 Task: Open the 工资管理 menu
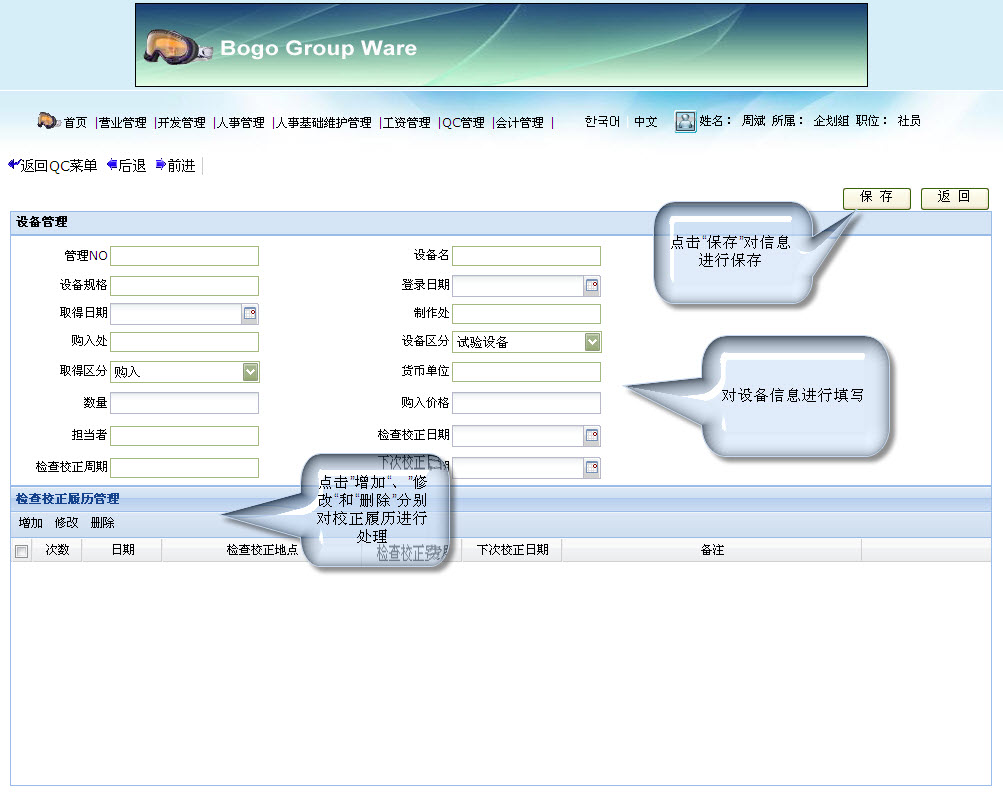pyautogui.click(x=405, y=122)
